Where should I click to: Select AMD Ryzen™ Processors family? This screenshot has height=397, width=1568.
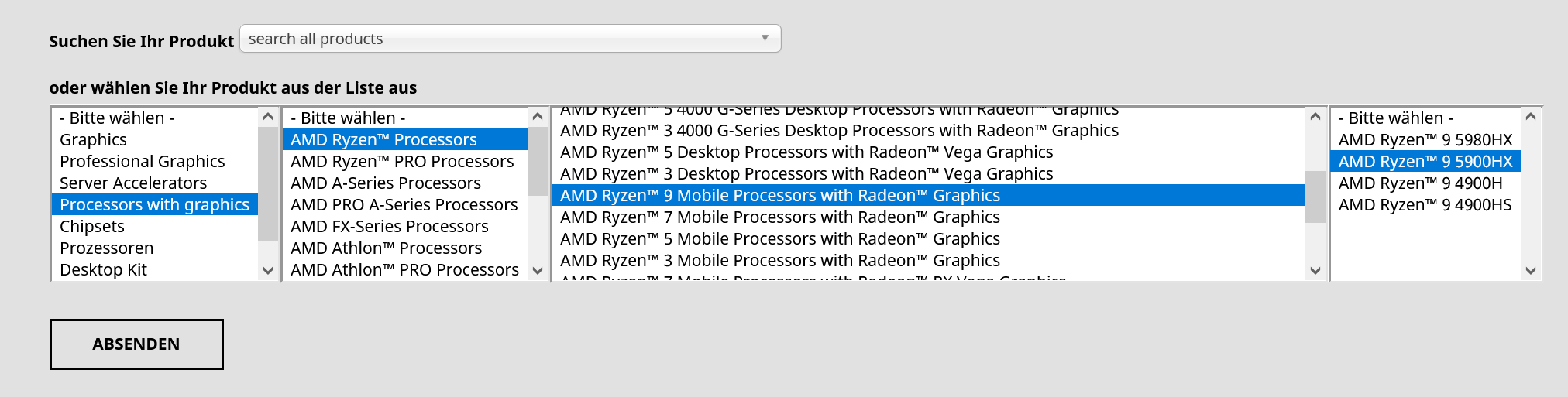[405, 139]
